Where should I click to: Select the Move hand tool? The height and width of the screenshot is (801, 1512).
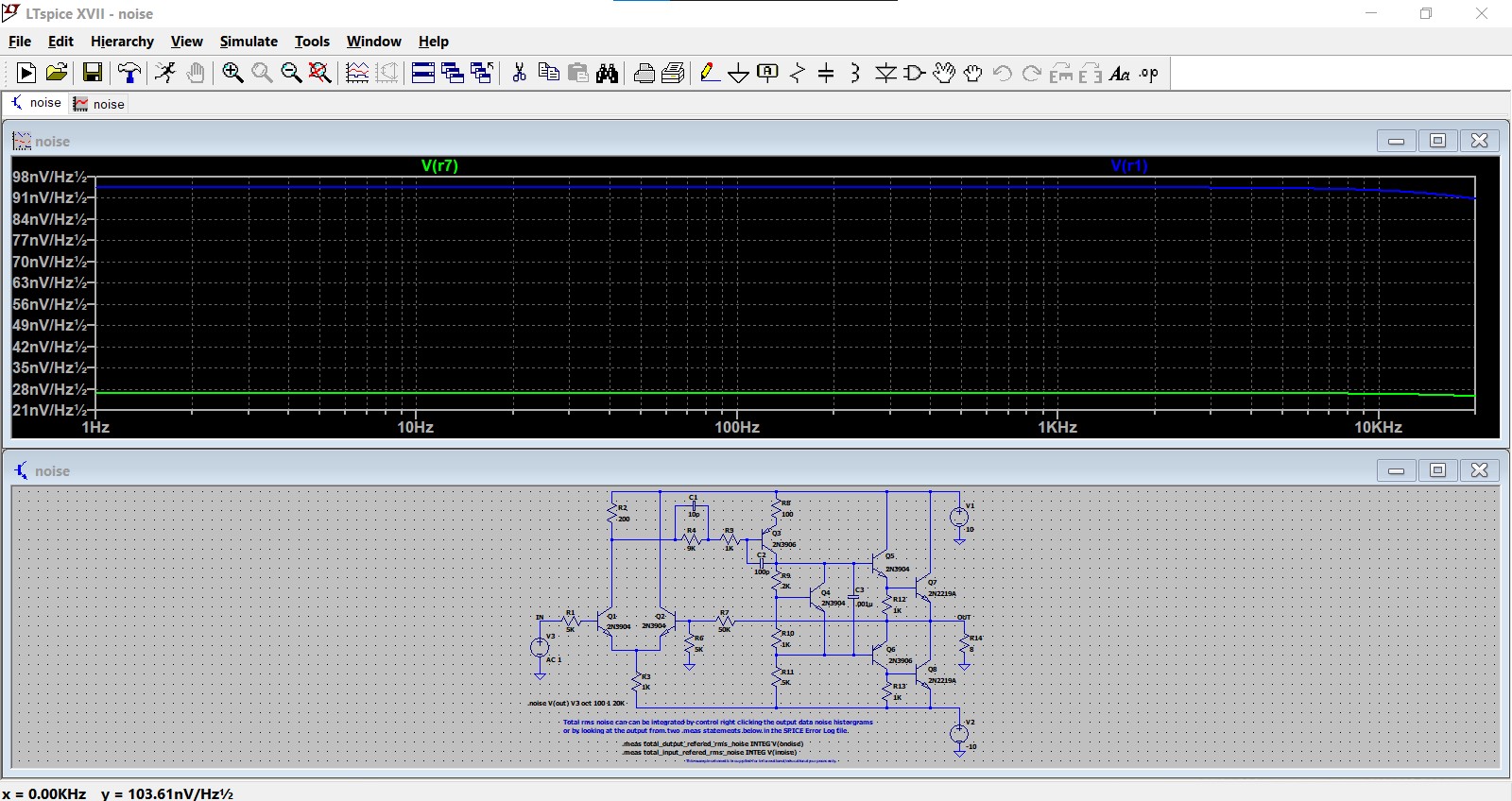tap(944, 73)
